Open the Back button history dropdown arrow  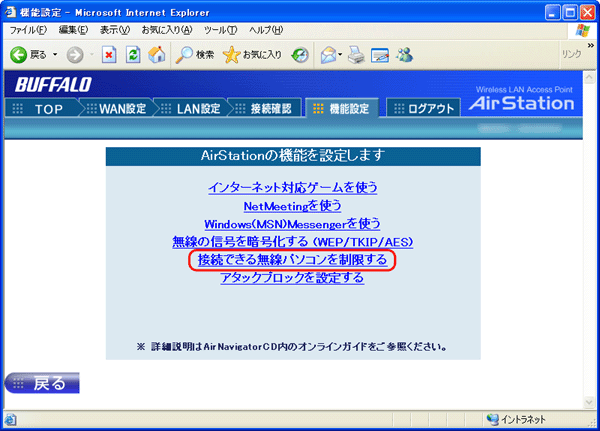pos(55,55)
